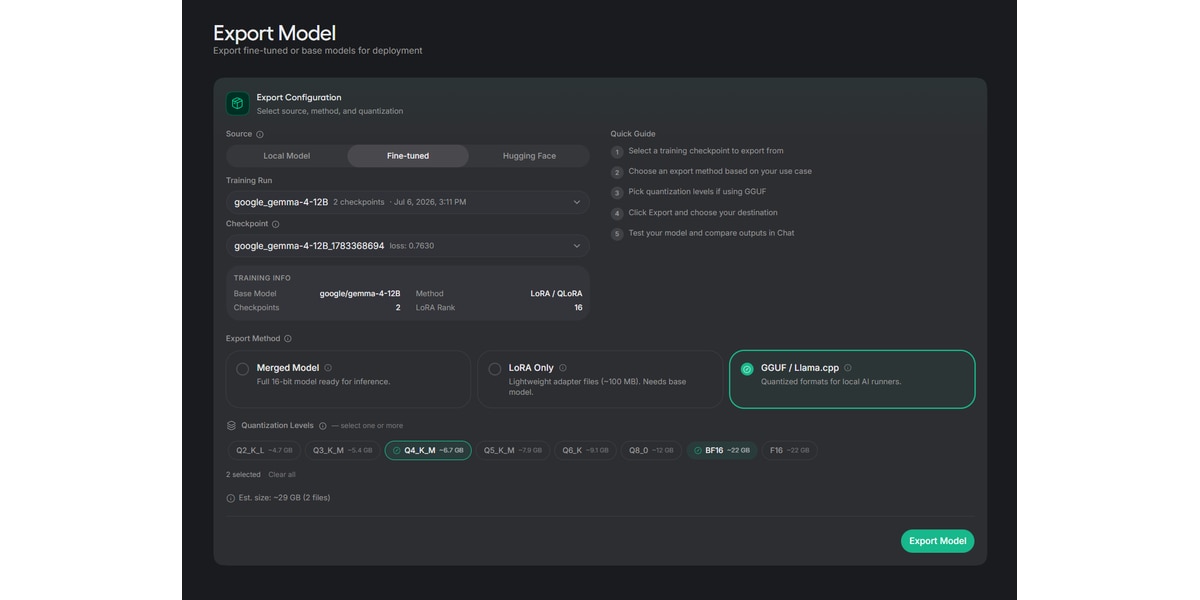Click 'Select a training checkpoint to export from'
Screen dimensions: 1200x600
click(706, 151)
